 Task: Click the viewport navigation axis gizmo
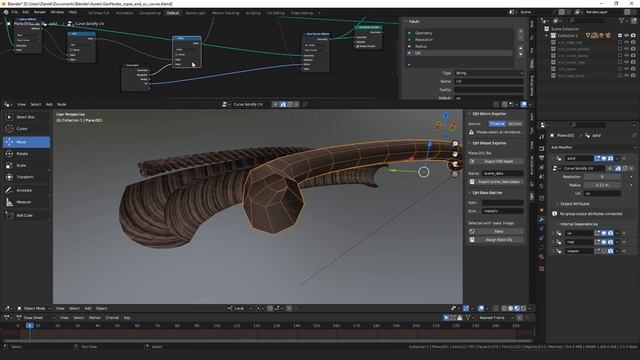[x=445, y=124]
